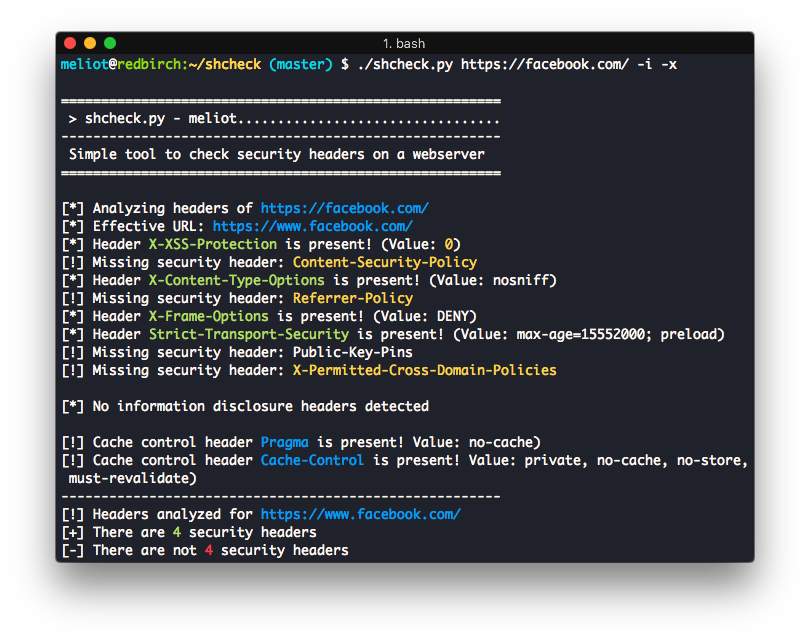The width and height of the screenshot is (810, 642).
Task: Click the green maximize window button
Action: [110, 43]
